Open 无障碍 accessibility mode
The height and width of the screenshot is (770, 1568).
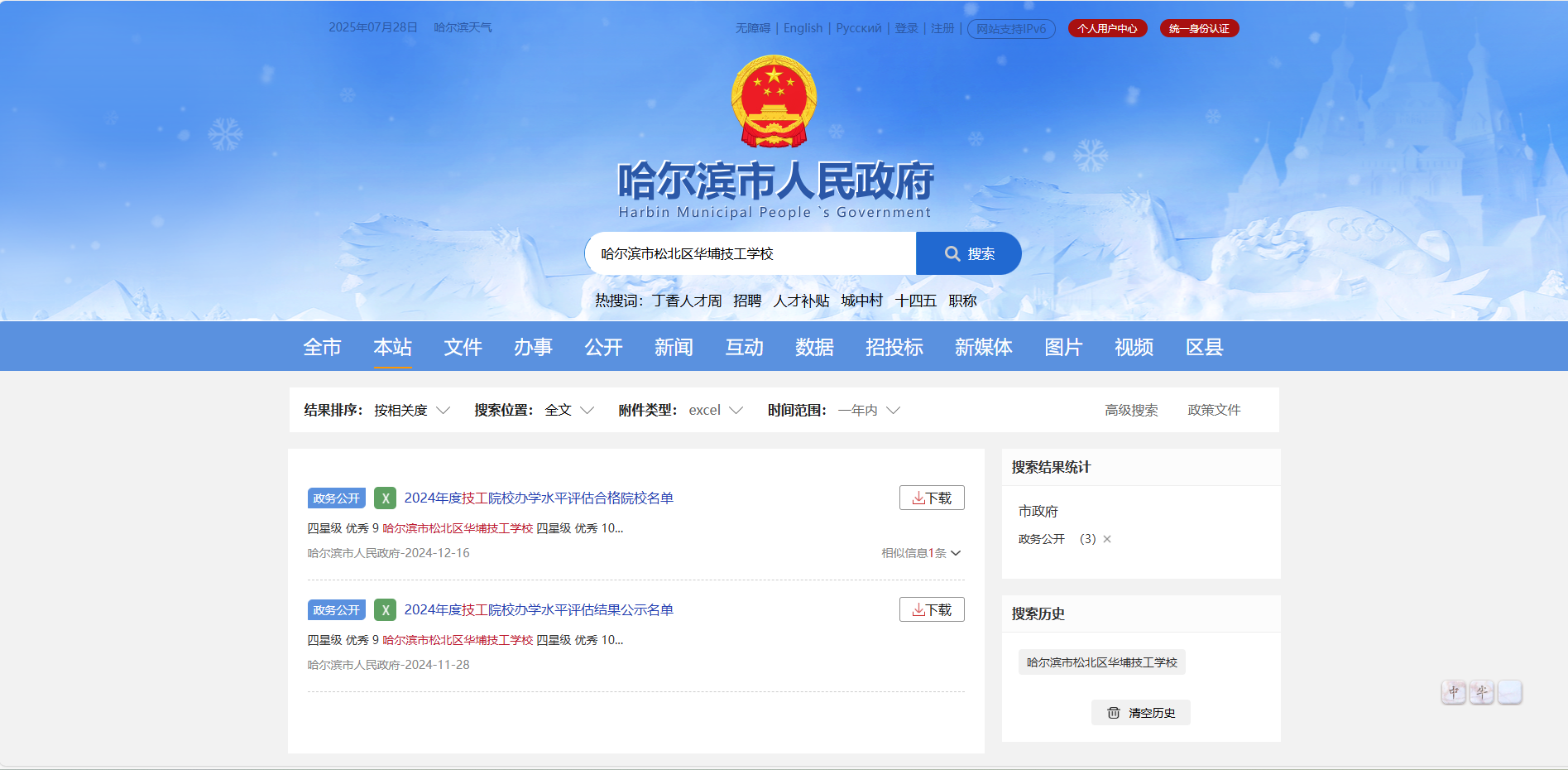tap(753, 28)
